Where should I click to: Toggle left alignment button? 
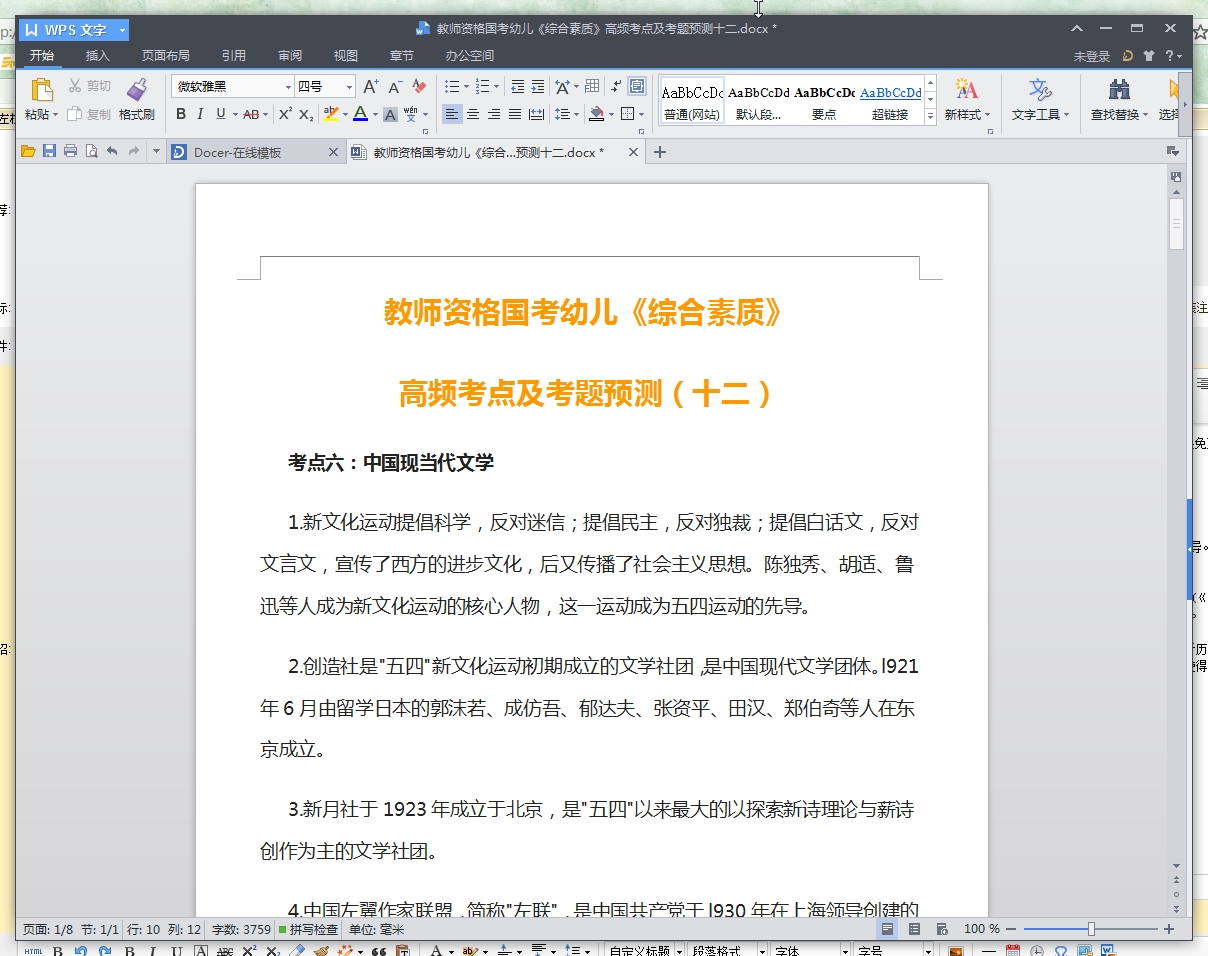pos(452,114)
